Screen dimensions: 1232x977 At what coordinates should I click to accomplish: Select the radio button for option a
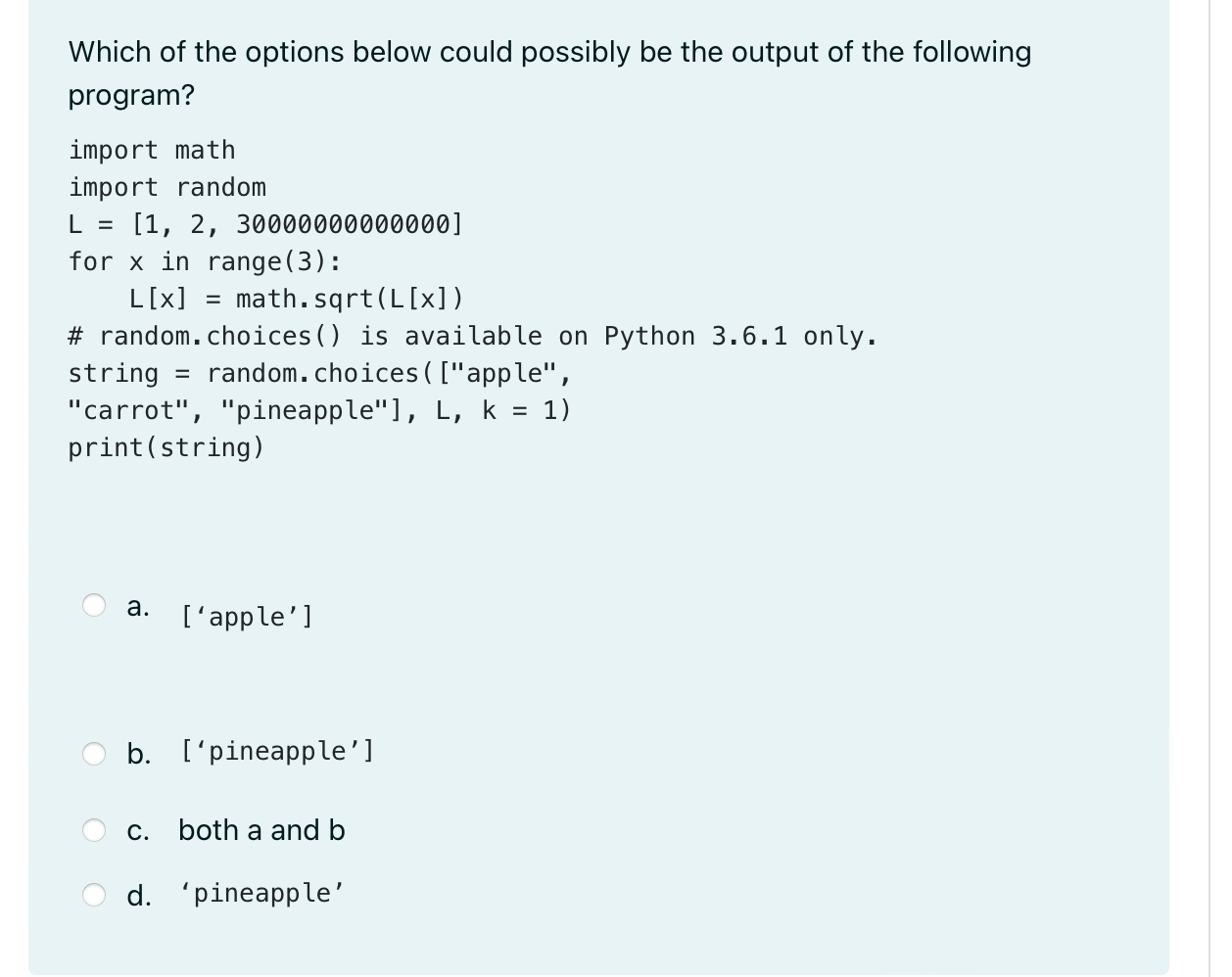(x=94, y=605)
